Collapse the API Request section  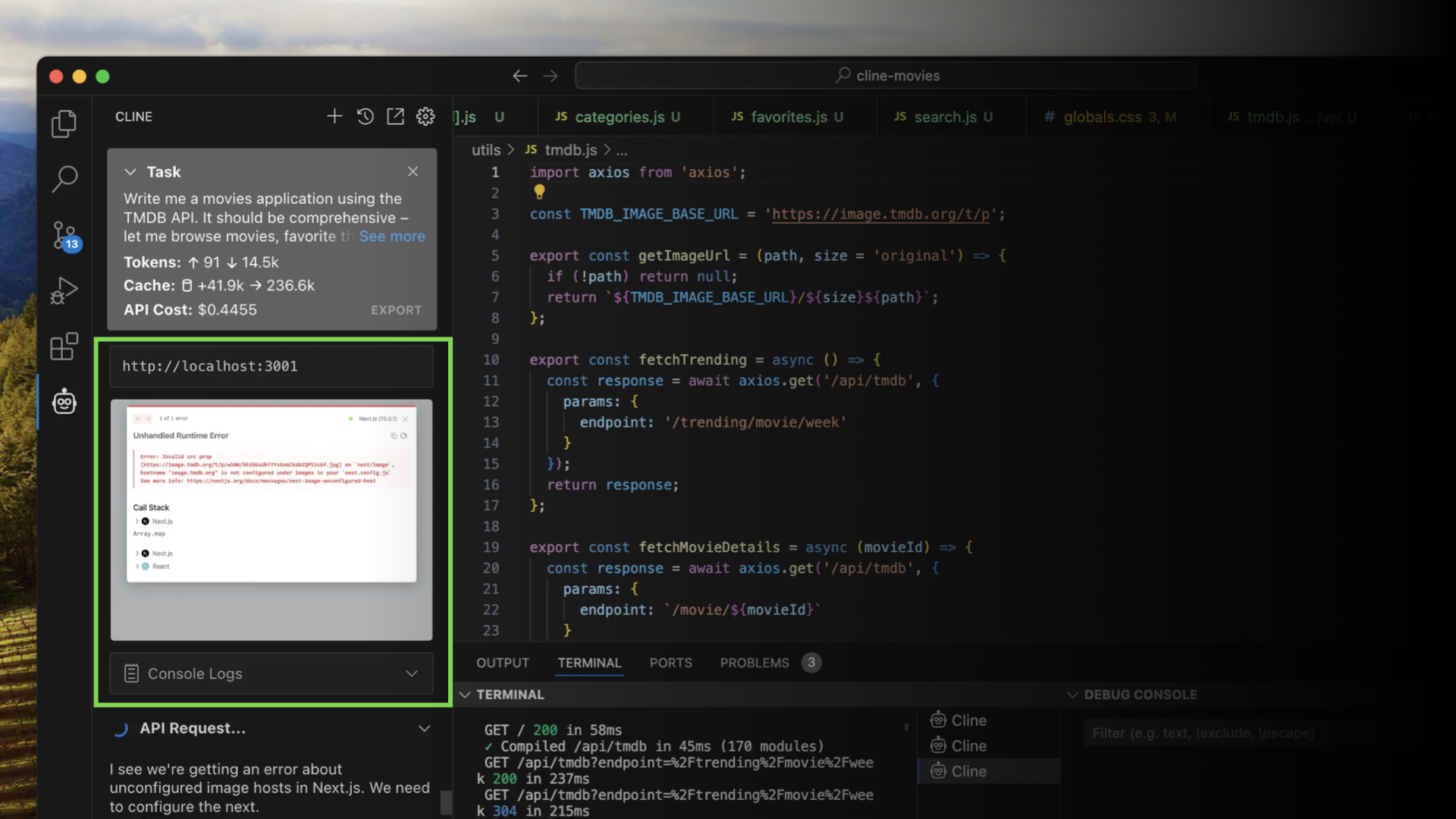424,728
